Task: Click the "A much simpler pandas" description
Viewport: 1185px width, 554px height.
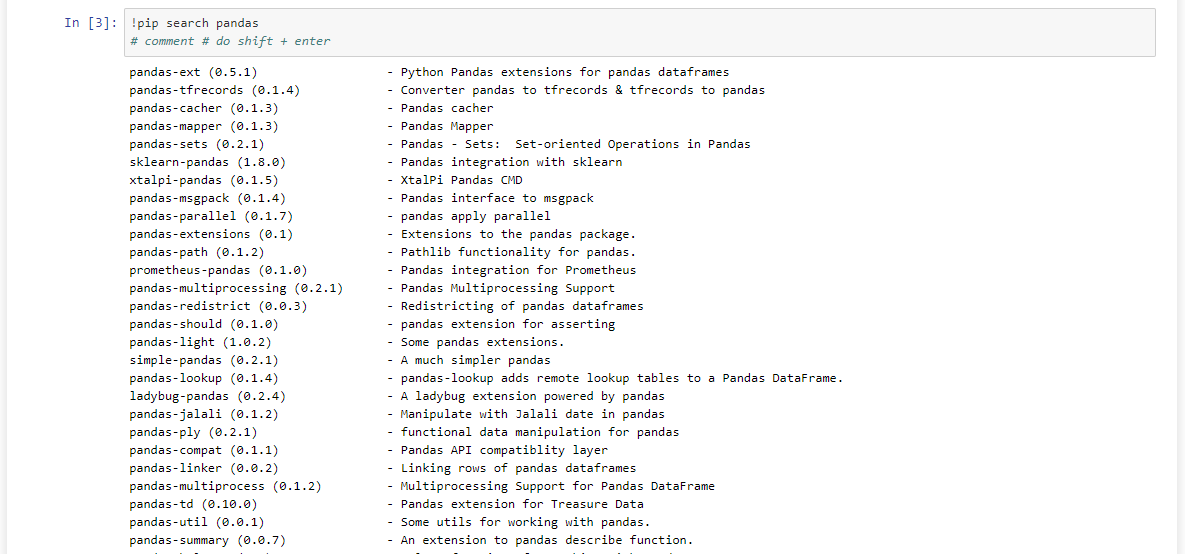Action: click(x=475, y=360)
